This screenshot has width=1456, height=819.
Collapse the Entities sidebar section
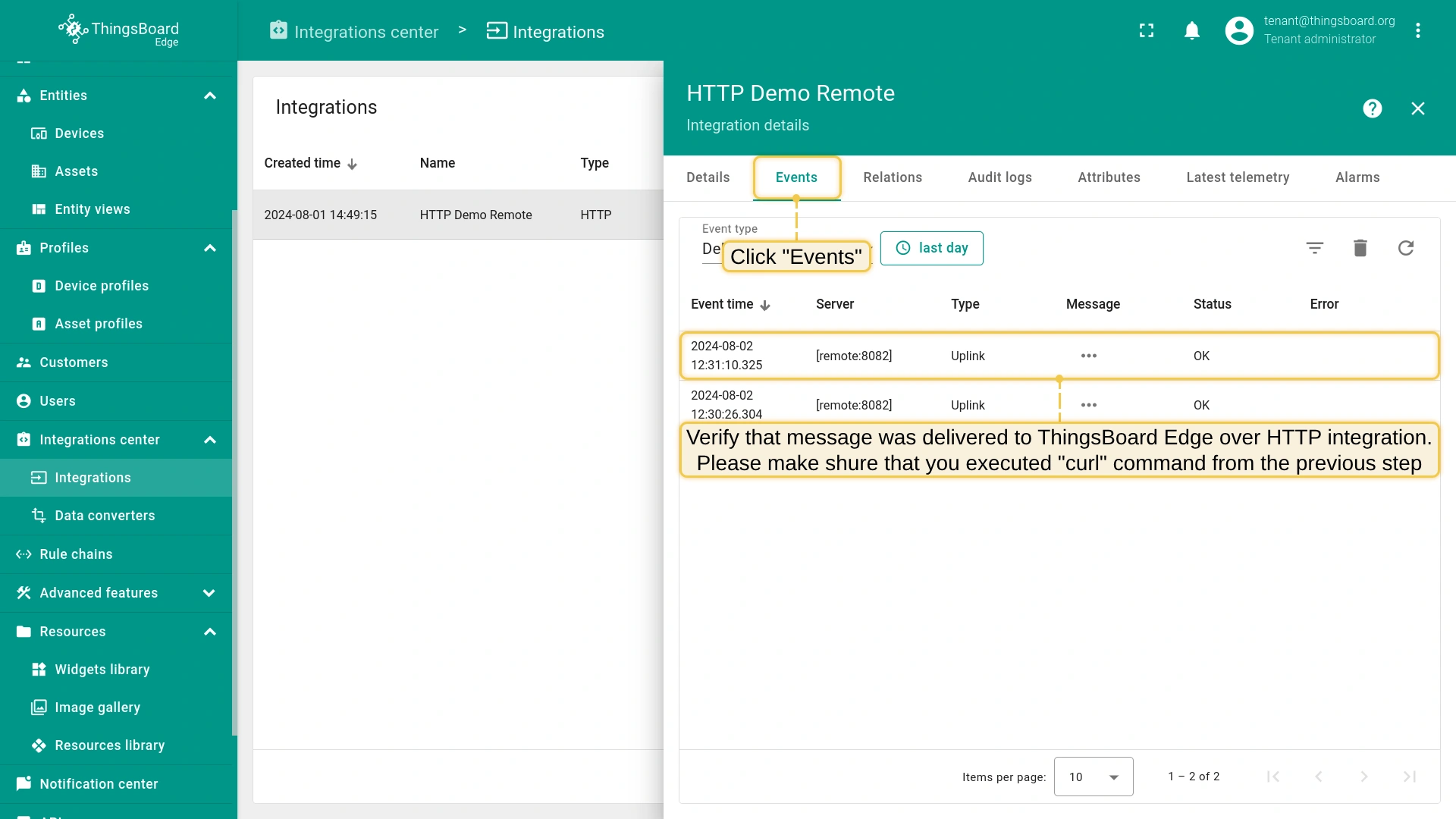pyautogui.click(x=210, y=96)
